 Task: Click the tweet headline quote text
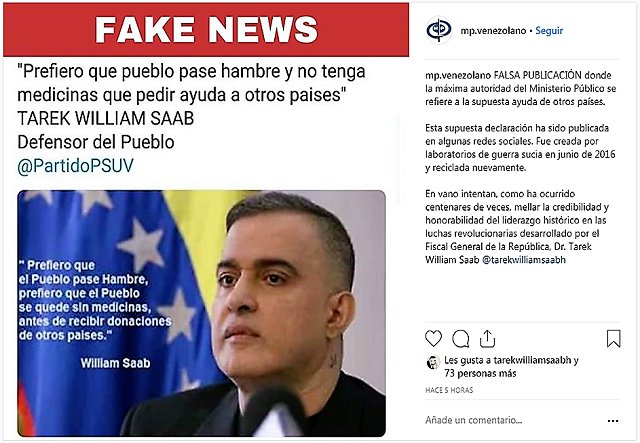(x=191, y=83)
